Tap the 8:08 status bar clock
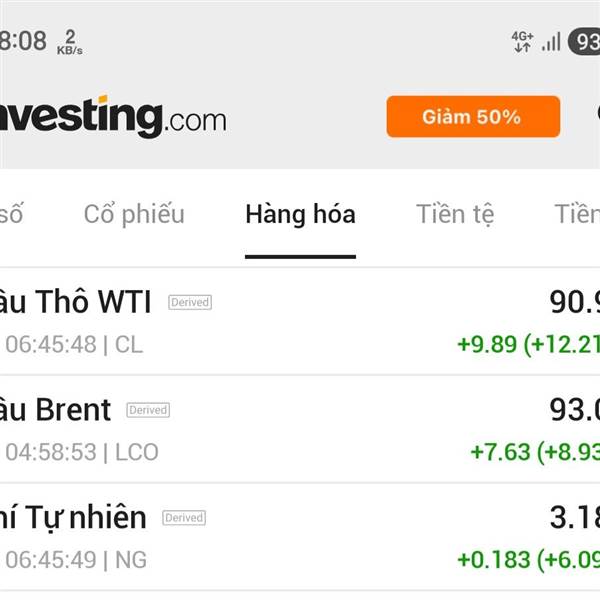 click(23, 41)
